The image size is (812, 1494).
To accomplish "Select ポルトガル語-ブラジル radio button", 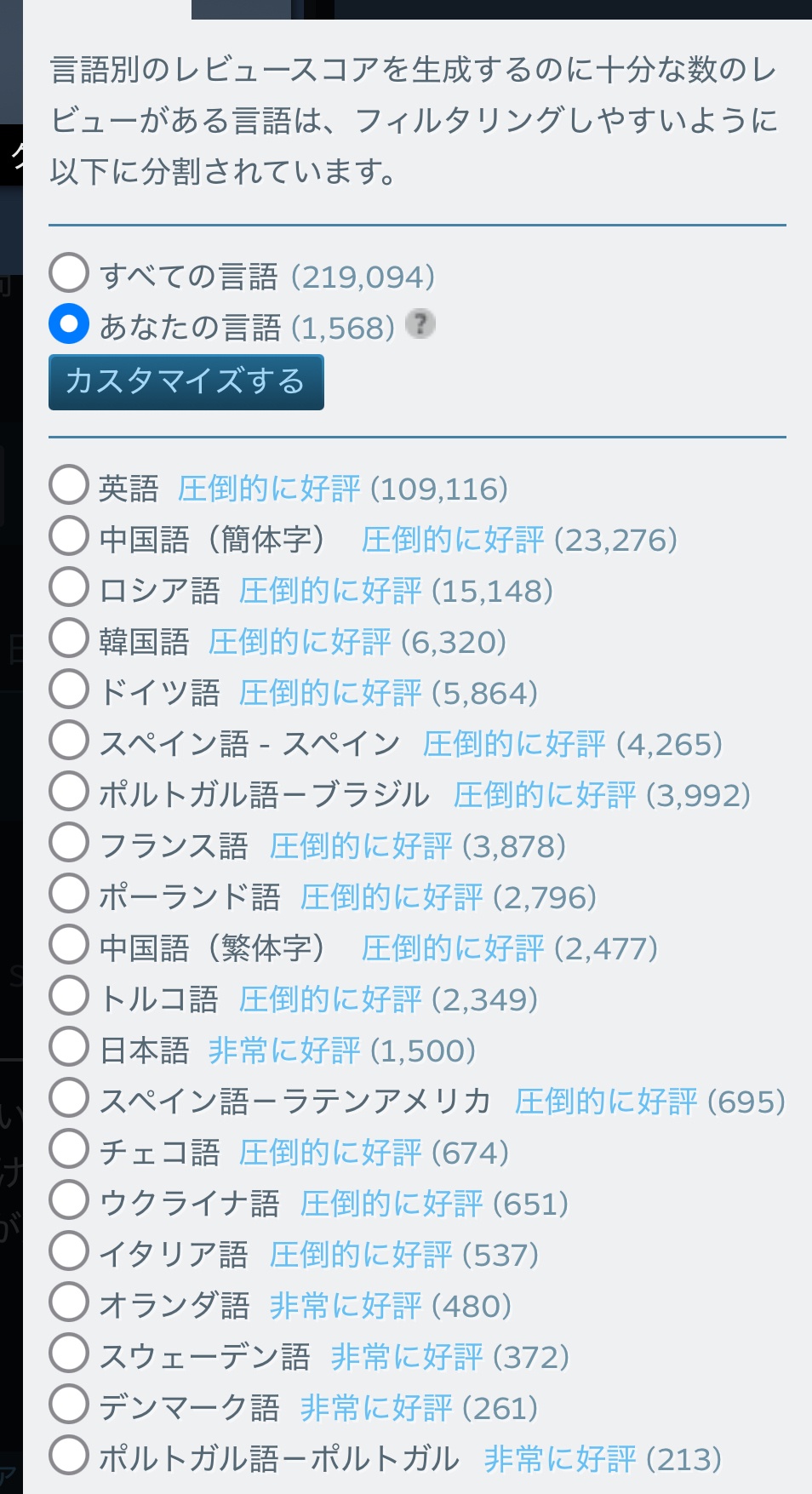I will (x=69, y=792).
